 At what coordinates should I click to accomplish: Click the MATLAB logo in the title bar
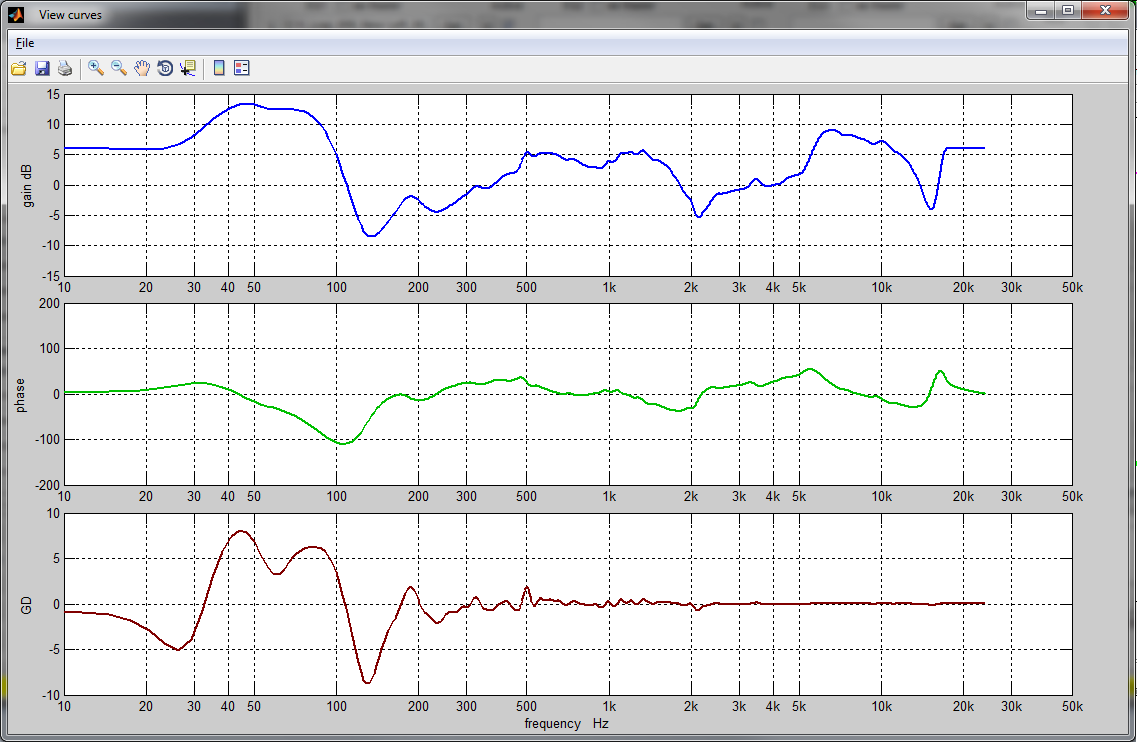click(16, 14)
